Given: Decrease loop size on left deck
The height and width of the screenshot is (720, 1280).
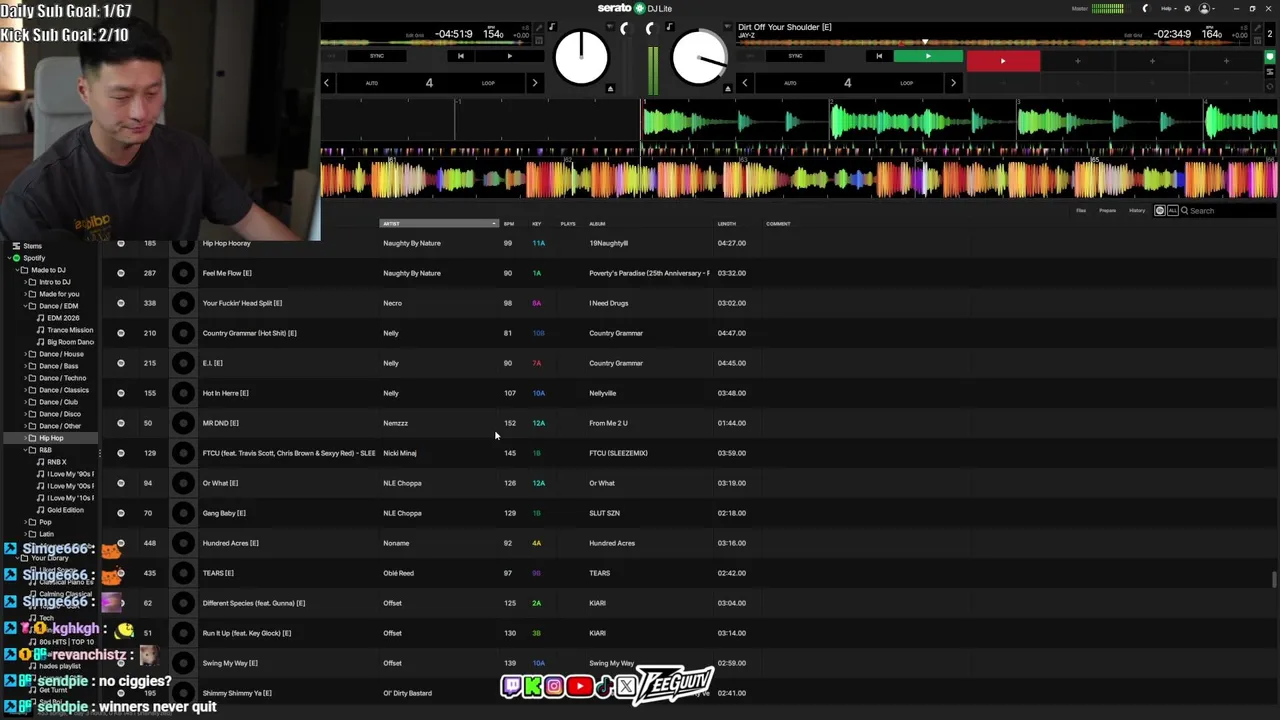Looking at the screenshot, I should (326, 83).
